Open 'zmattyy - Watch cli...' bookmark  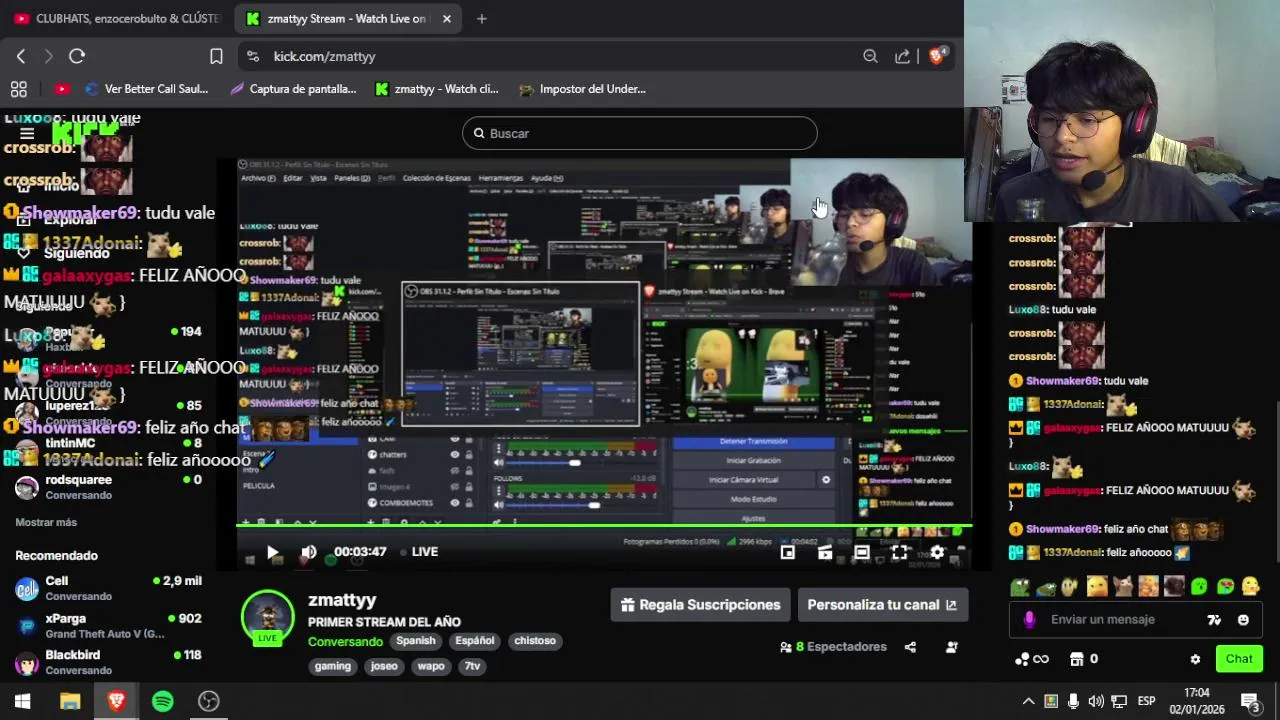436,89
